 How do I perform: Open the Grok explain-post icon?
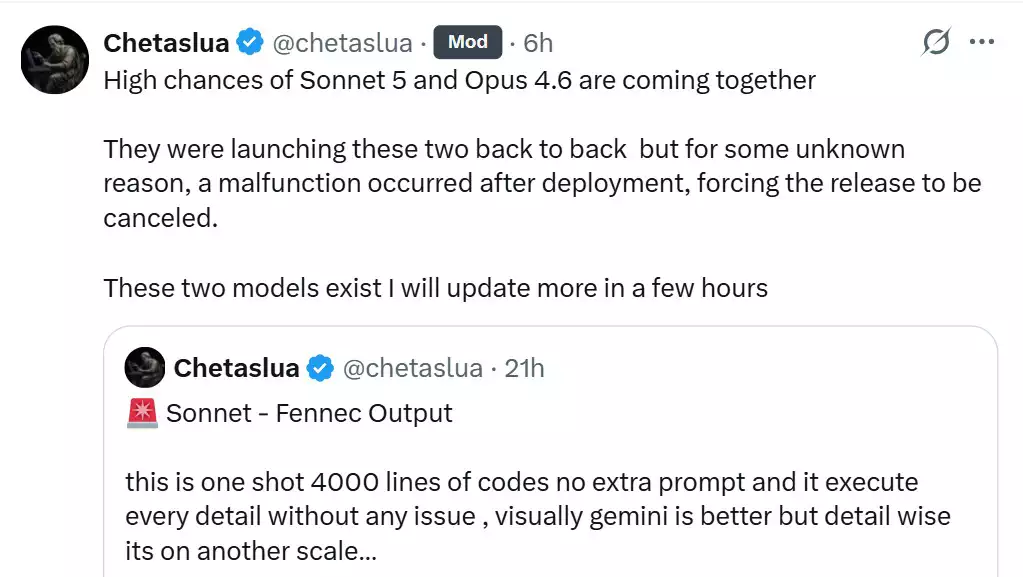[x=936, y=42]
